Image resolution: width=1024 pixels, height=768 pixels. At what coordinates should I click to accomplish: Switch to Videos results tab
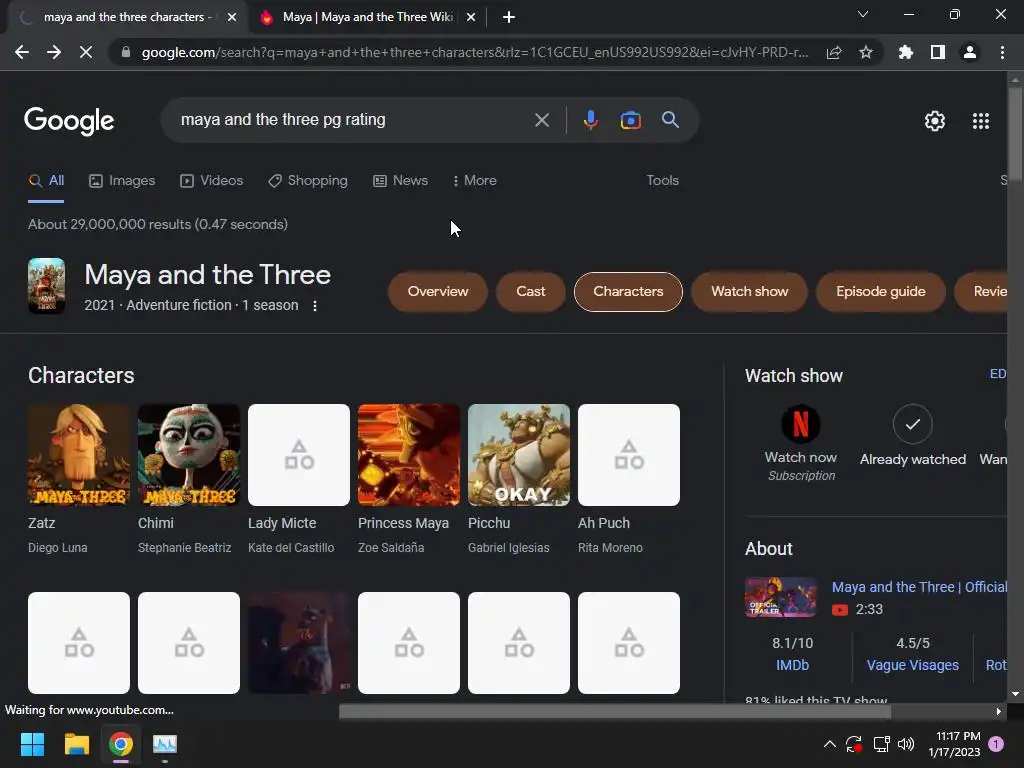pos(212,180)
